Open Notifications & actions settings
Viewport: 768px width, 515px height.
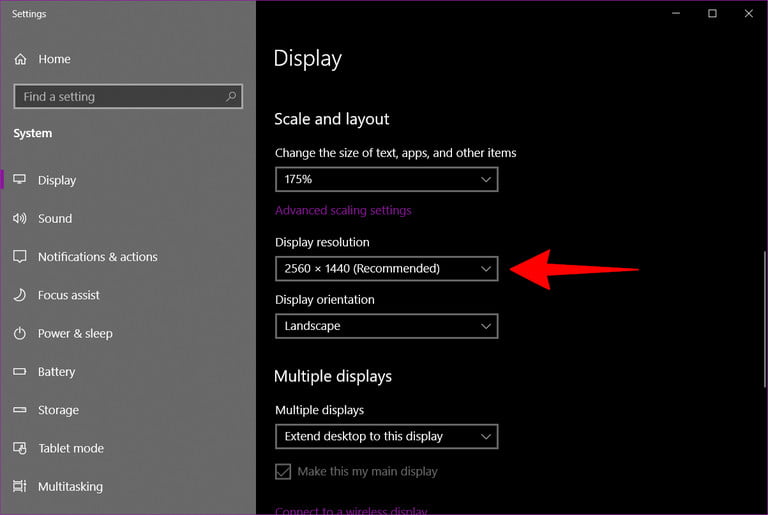[128, 256]
